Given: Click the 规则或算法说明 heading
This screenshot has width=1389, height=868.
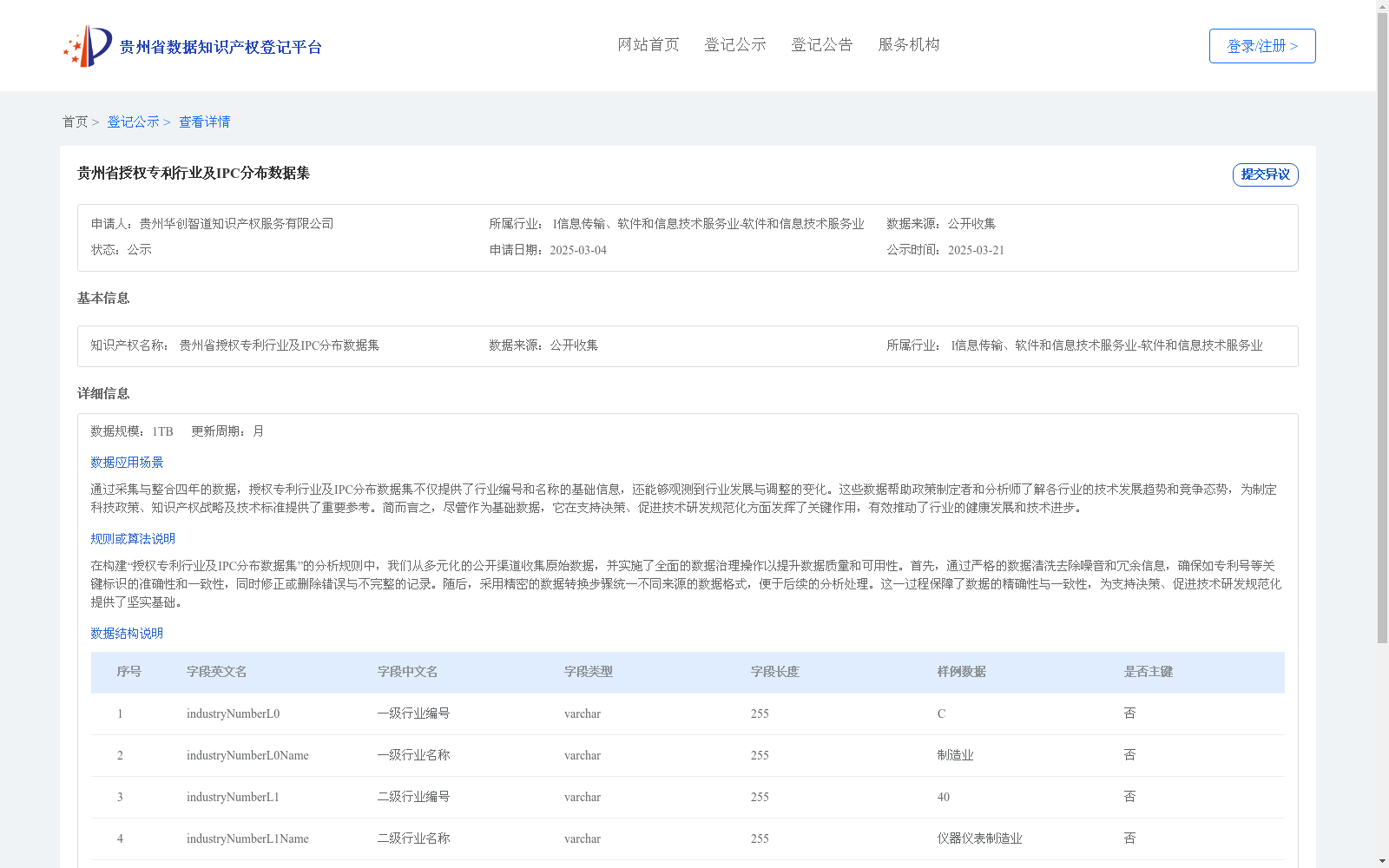Looking at the screenshot, I should pos(133,539).
